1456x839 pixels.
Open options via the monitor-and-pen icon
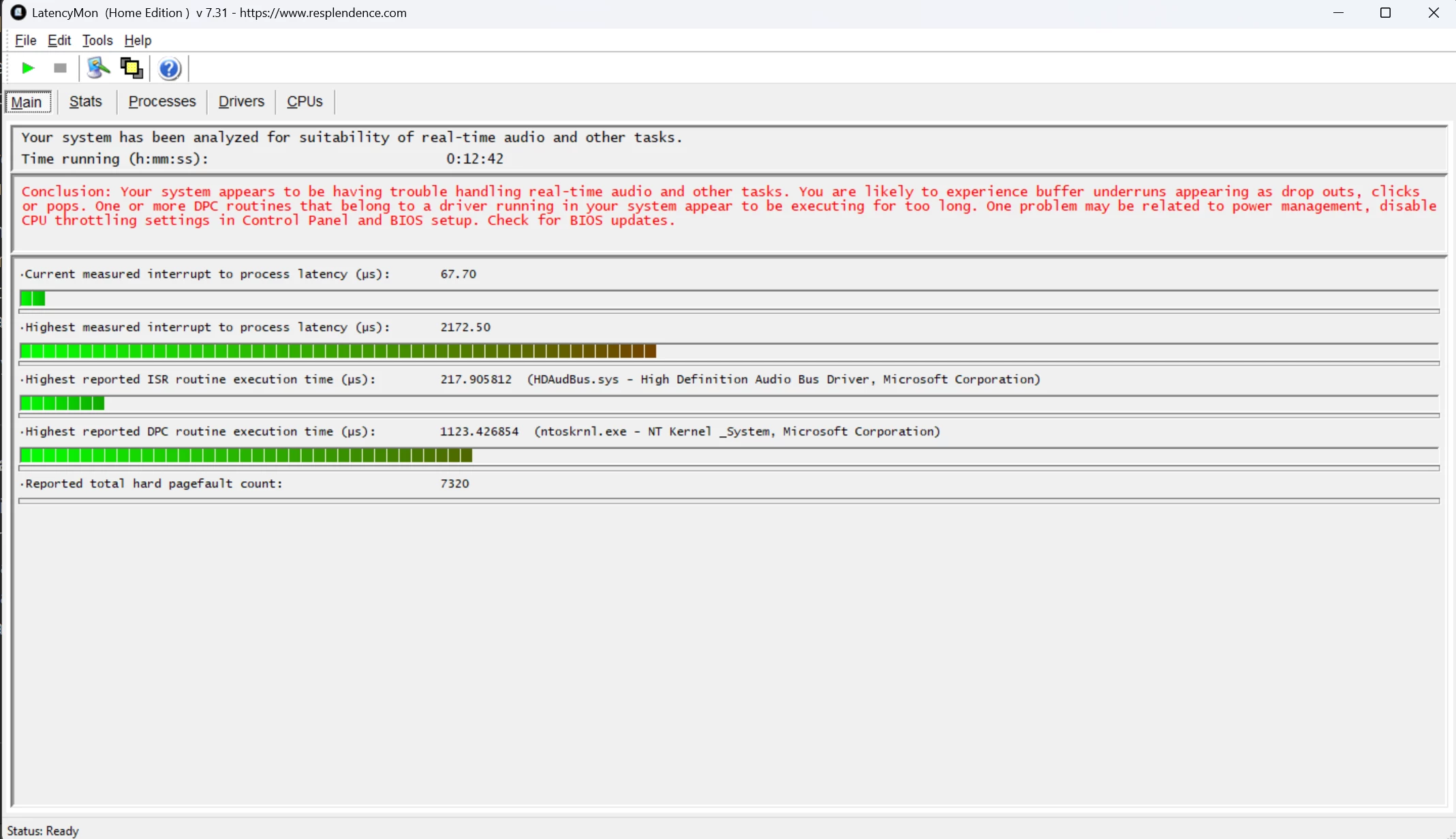click(x=98, y=68)
